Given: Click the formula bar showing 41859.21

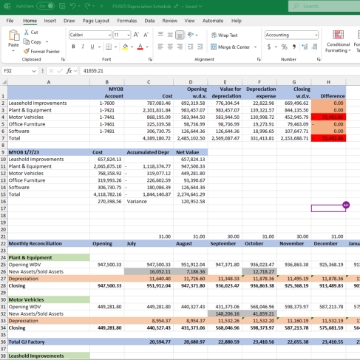Looking at the screenshot, I should click(x=220, y=71).
